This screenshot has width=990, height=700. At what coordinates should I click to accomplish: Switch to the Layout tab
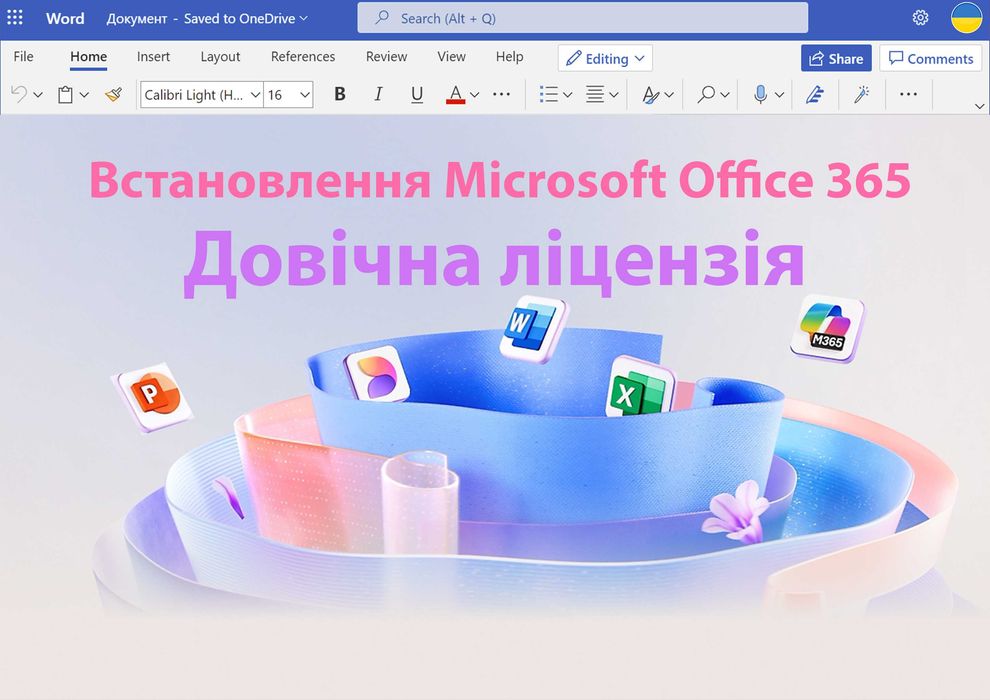point(220,57)
